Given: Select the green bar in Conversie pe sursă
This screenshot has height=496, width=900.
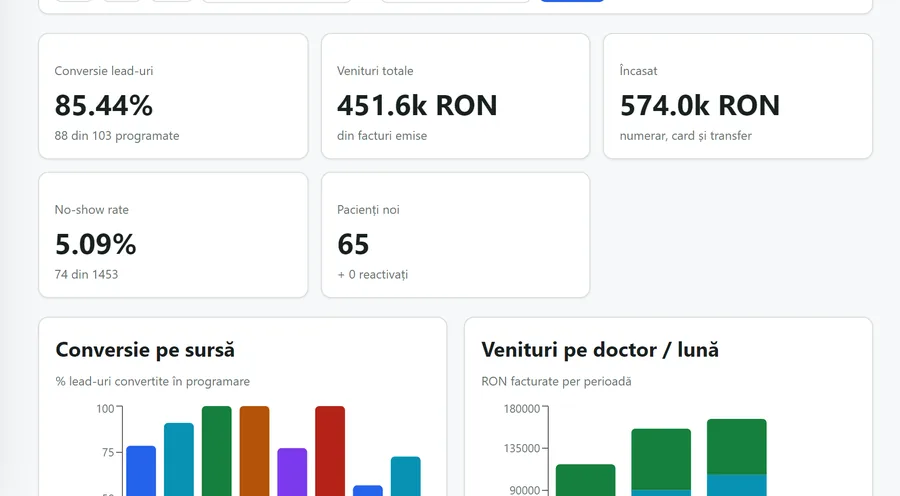Looking at the screenshot, I should click(x=216, y=451).
